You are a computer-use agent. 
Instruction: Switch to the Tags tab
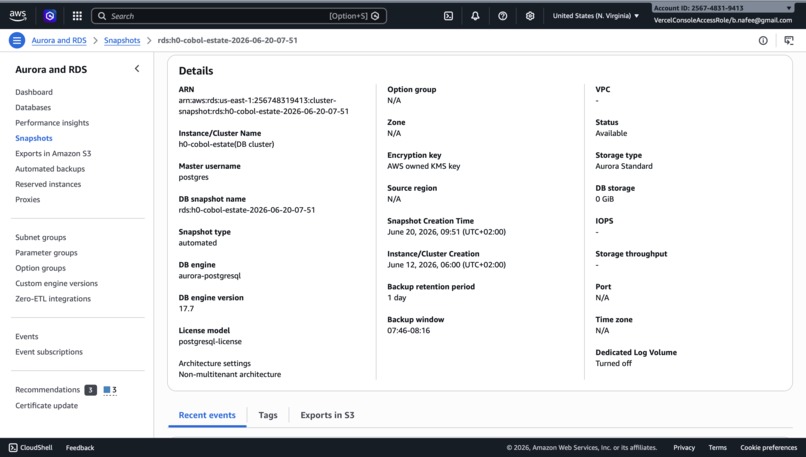point(268,415)
